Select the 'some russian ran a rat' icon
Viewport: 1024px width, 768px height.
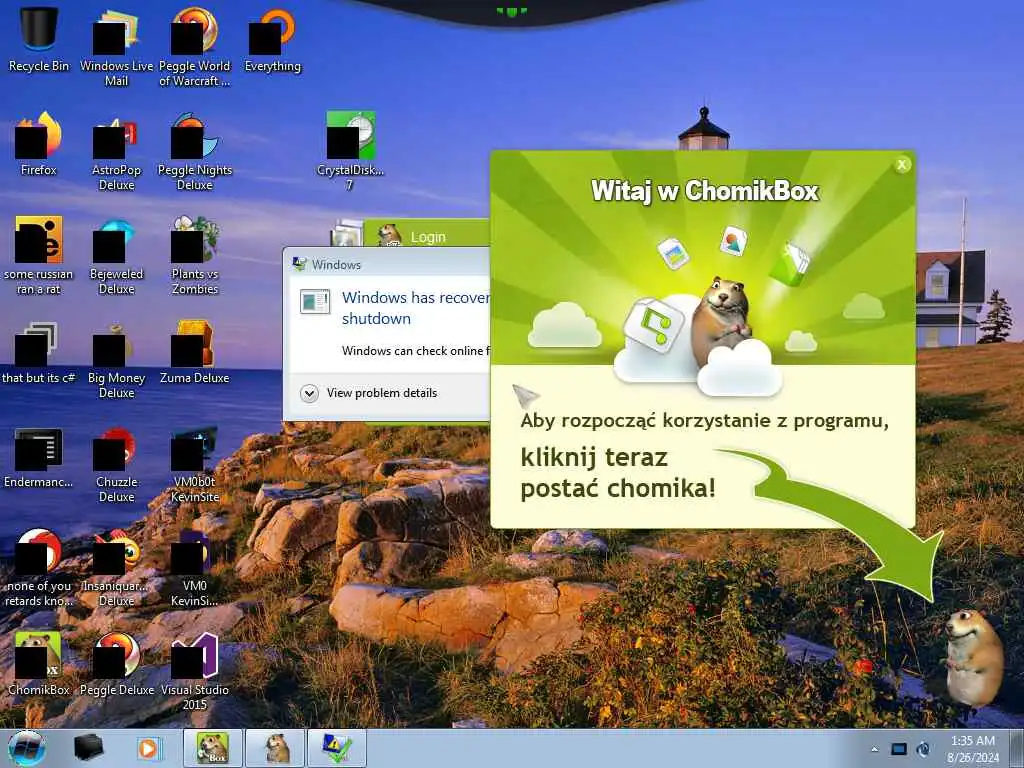point(39,255)
